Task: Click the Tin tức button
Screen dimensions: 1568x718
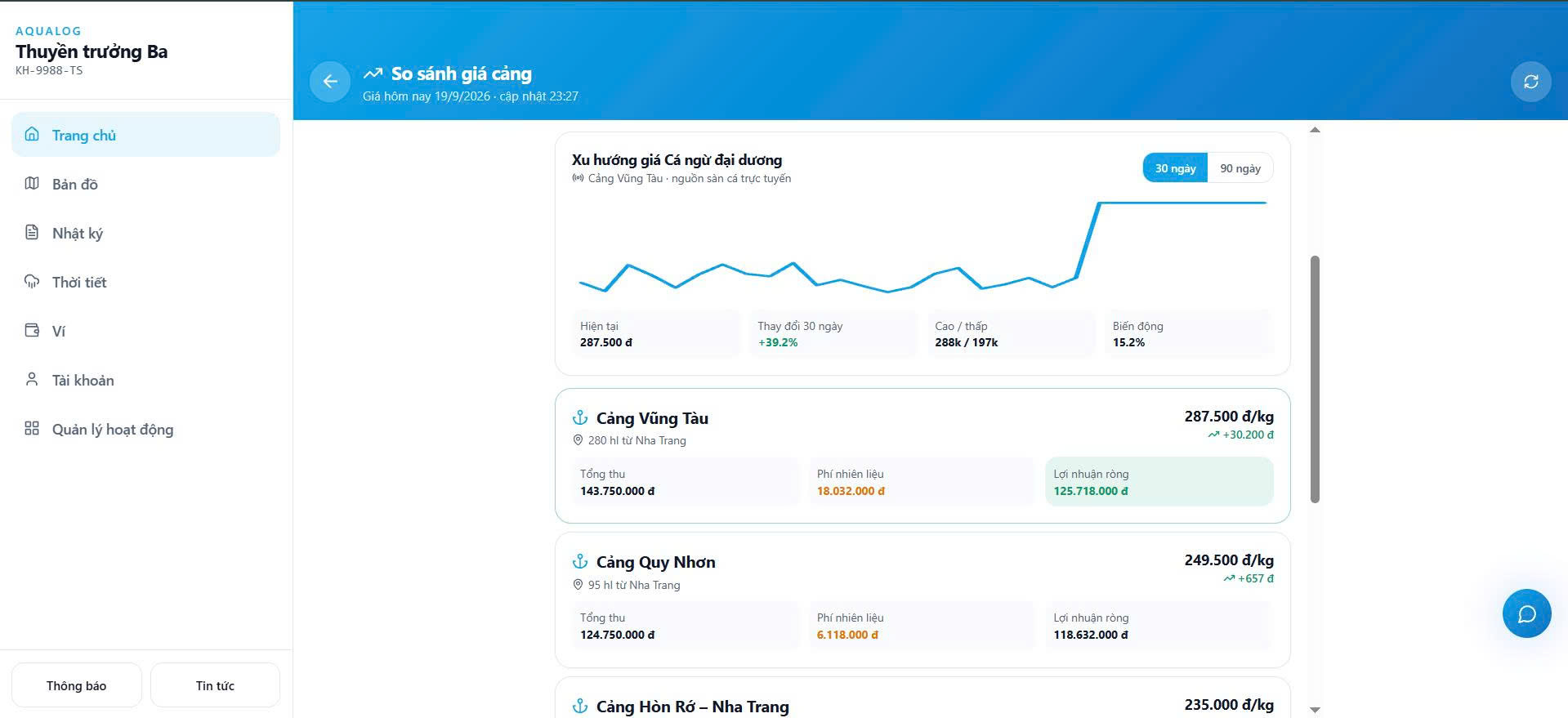Action: 215,685
